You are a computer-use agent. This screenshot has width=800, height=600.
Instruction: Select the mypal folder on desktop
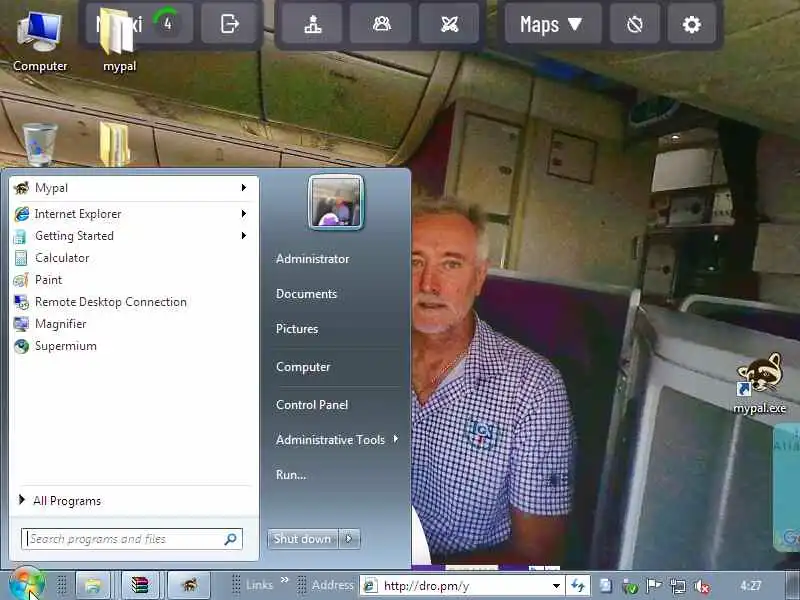pos(119,42)
